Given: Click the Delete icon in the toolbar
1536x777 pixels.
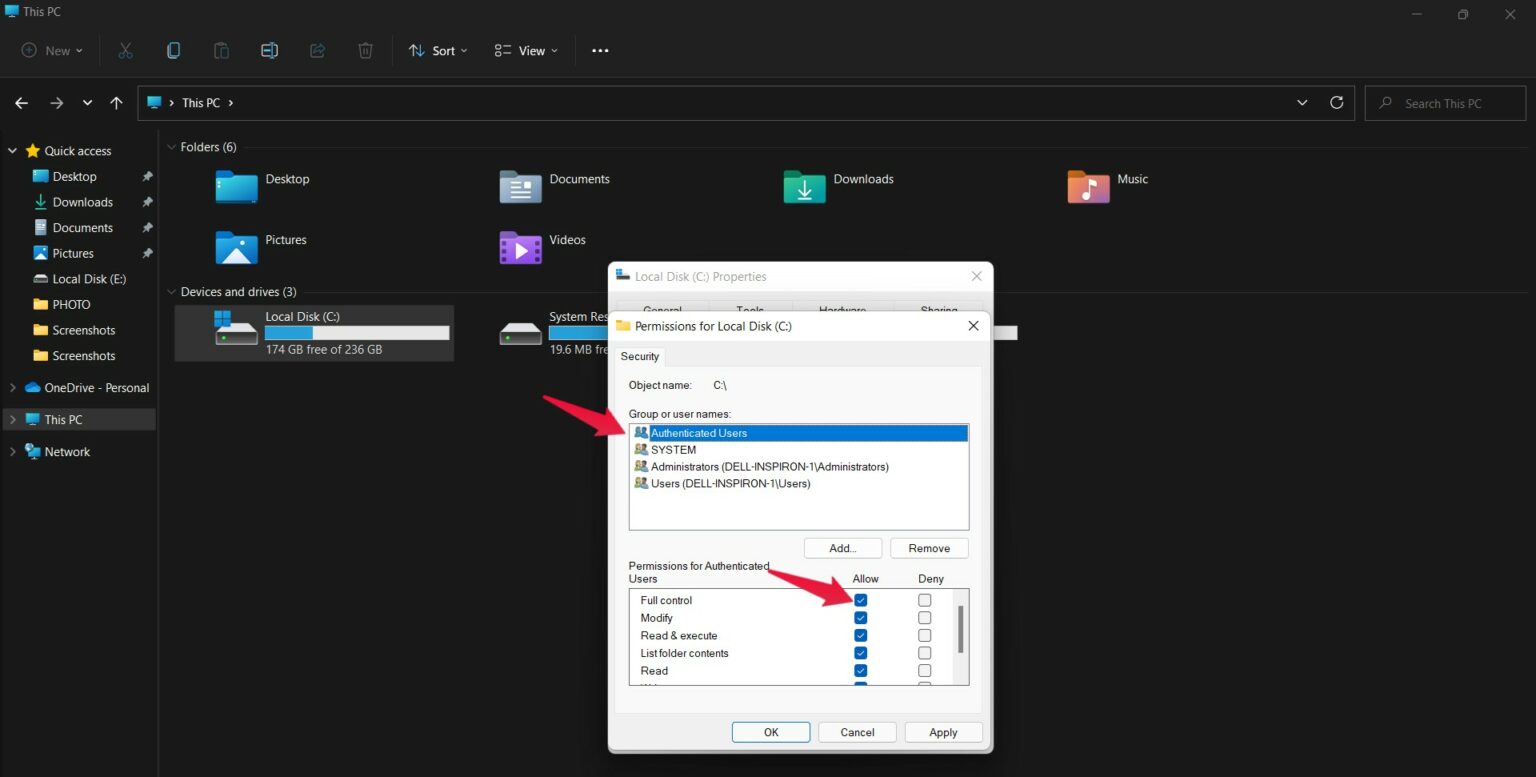Looking at the screenshot, I should (365, 50).
